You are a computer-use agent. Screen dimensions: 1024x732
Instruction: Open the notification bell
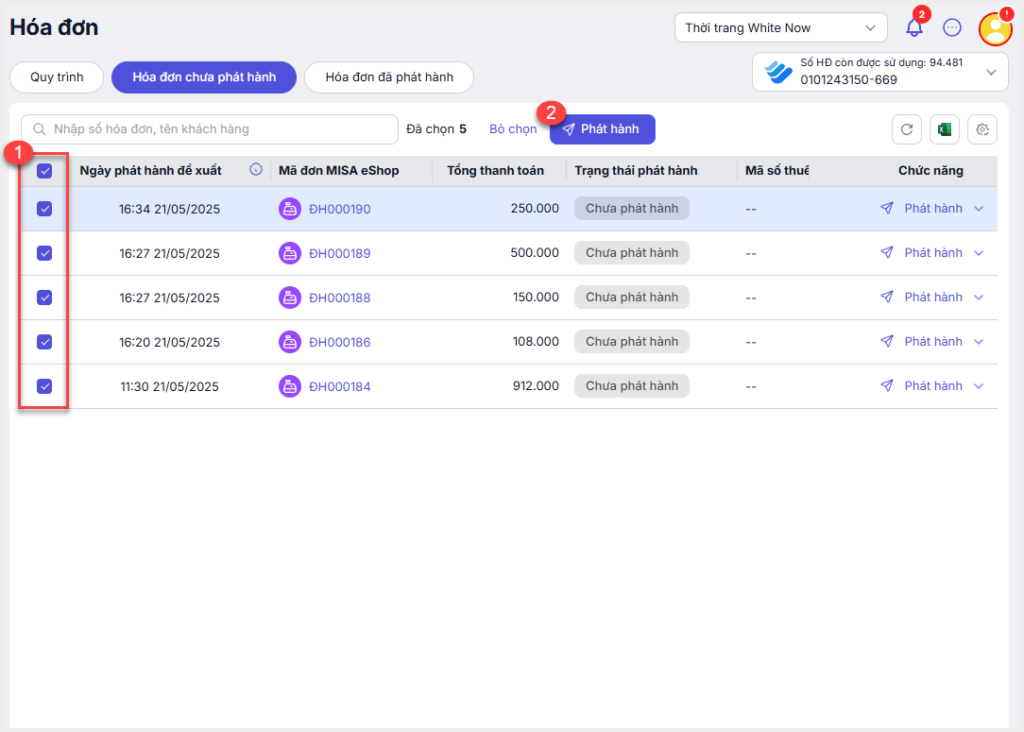pos(914,28)
